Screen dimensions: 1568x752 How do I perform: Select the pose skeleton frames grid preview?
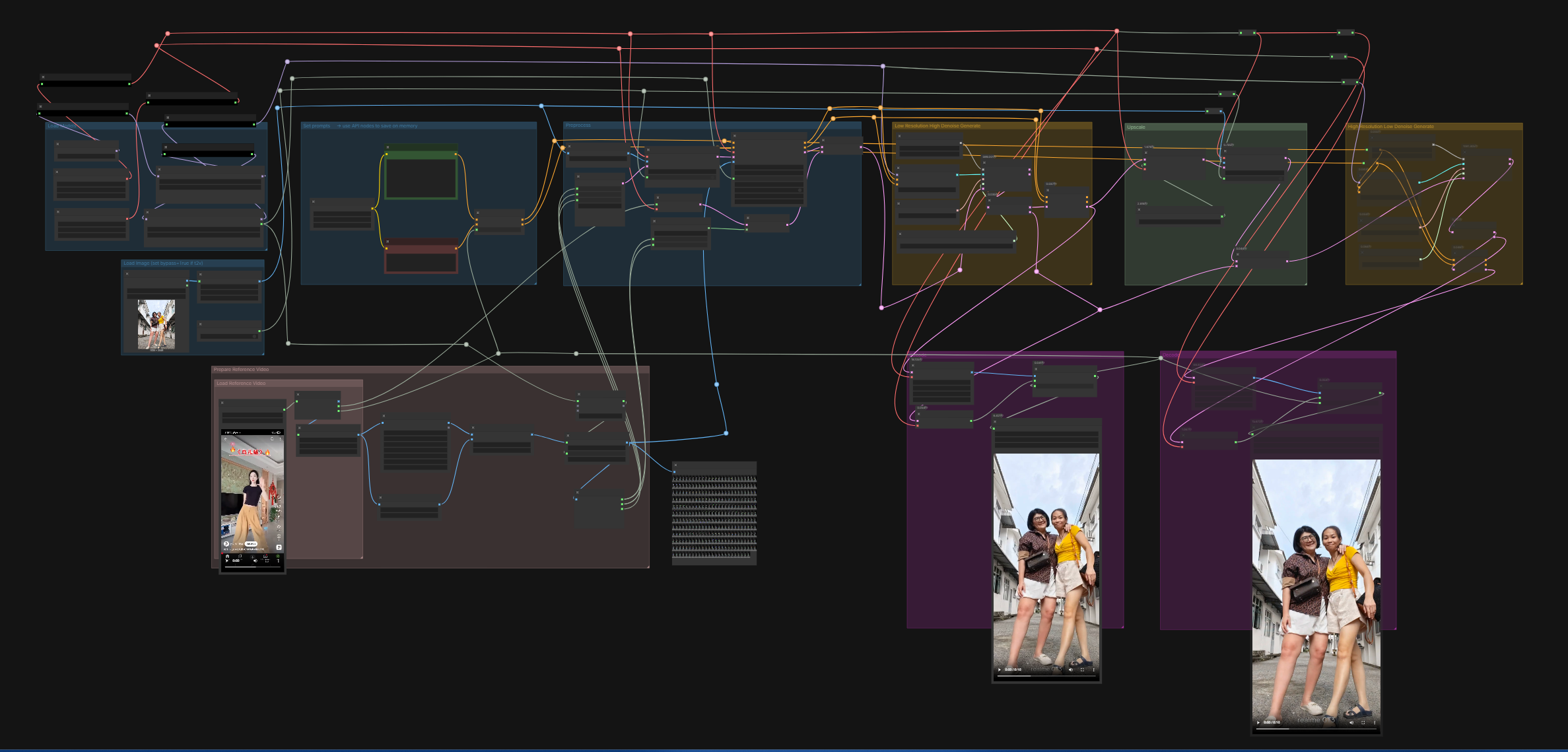coord(714,517)
